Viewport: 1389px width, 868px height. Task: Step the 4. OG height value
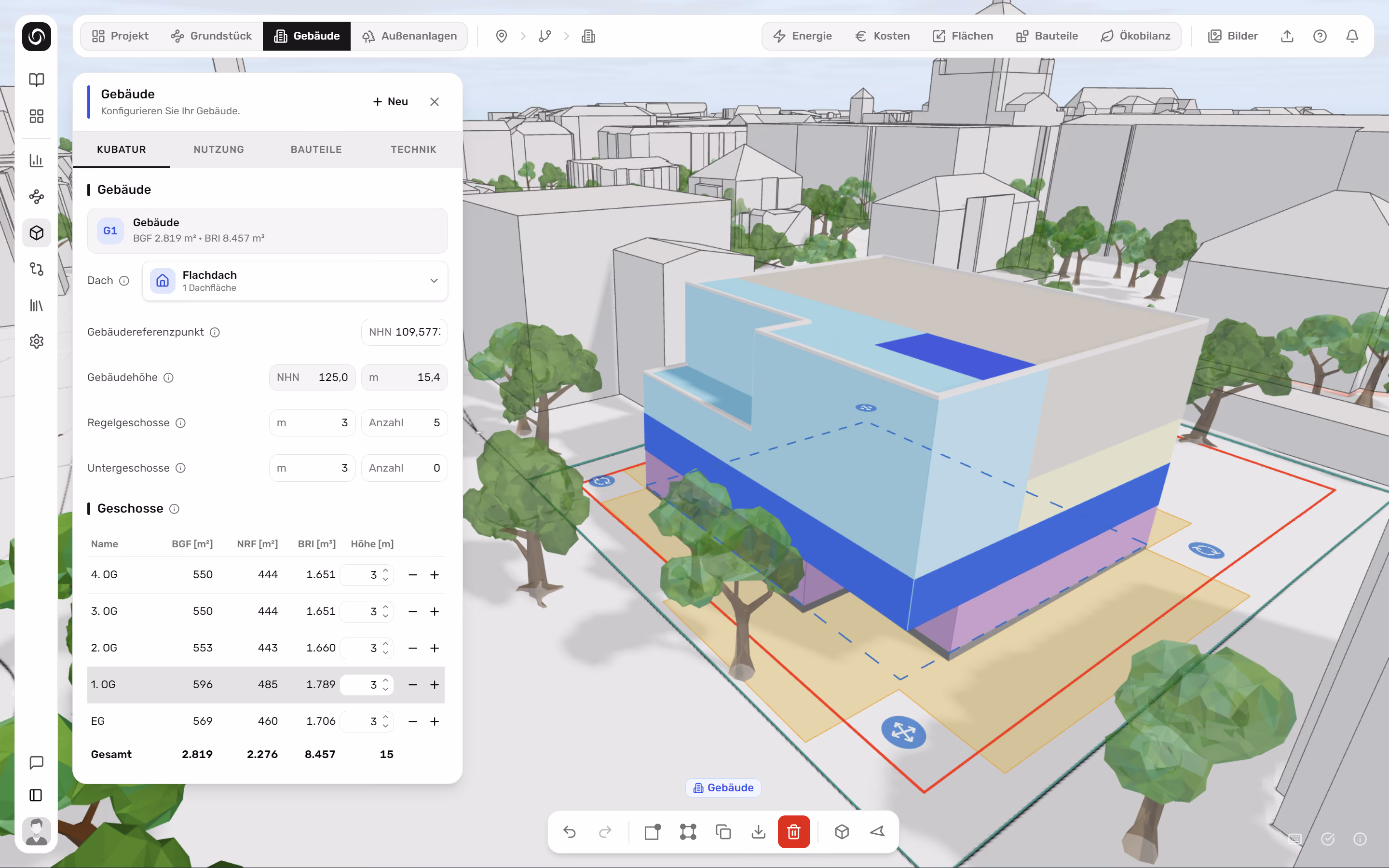point(385,575)
